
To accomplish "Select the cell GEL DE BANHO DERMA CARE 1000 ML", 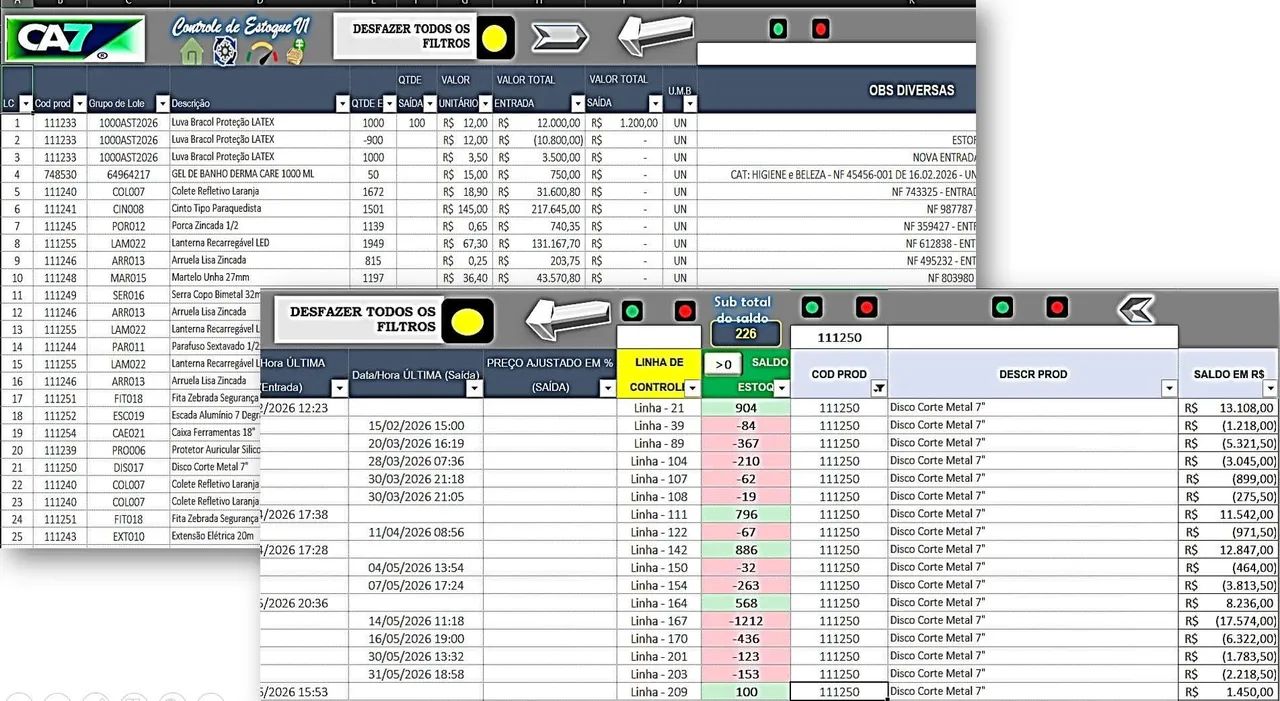I will (x=260, y=174).
